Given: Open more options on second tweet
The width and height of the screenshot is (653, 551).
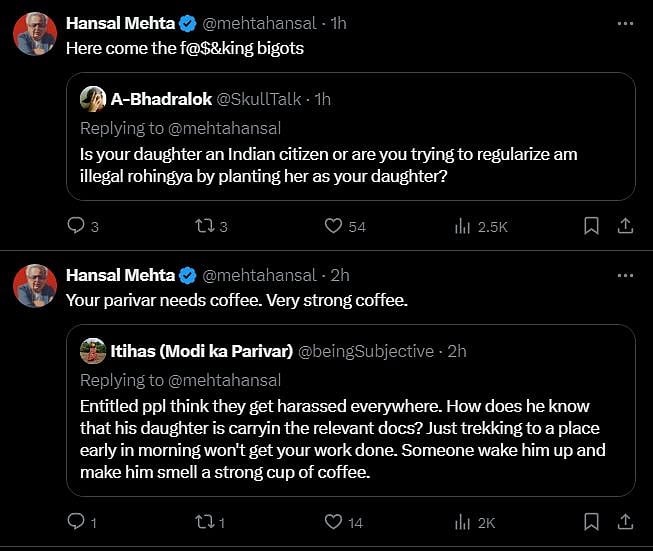Looking at the screenshot, I should tap(625, 275).
